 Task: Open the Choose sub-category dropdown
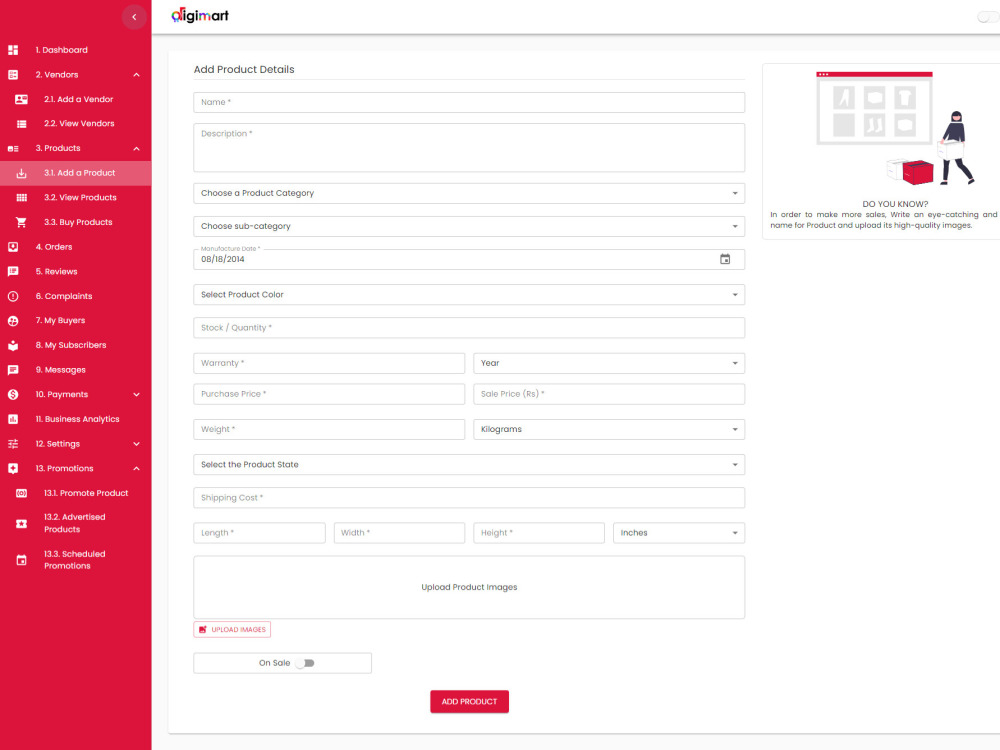[x=469, y=226]
